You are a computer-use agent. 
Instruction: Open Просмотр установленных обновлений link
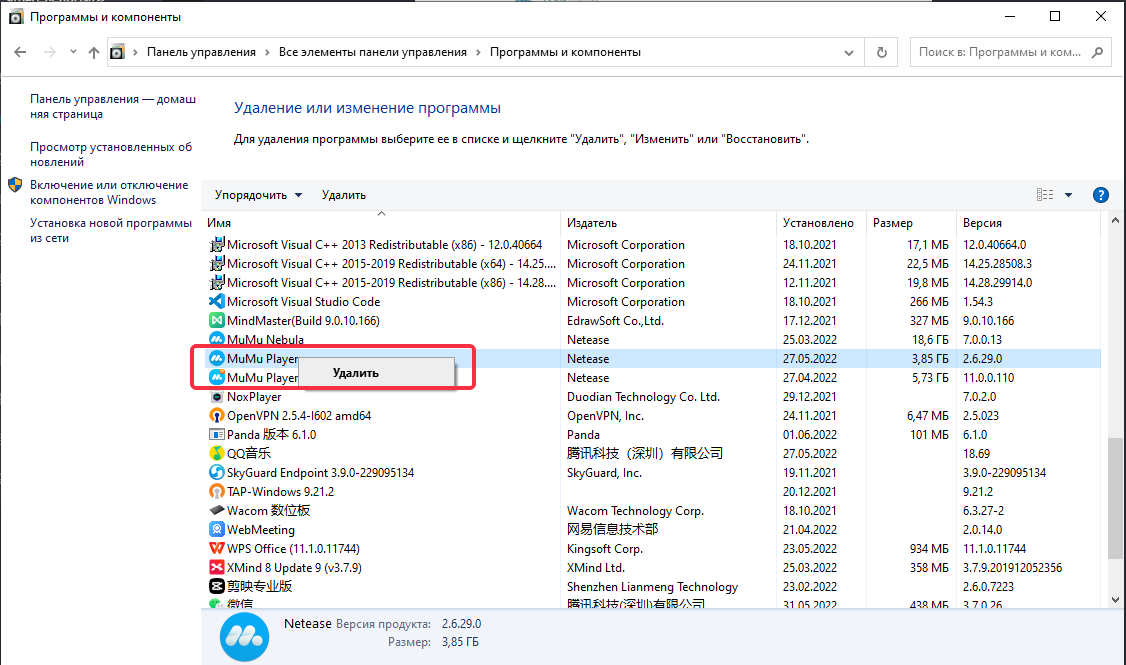tap(111, 154)
